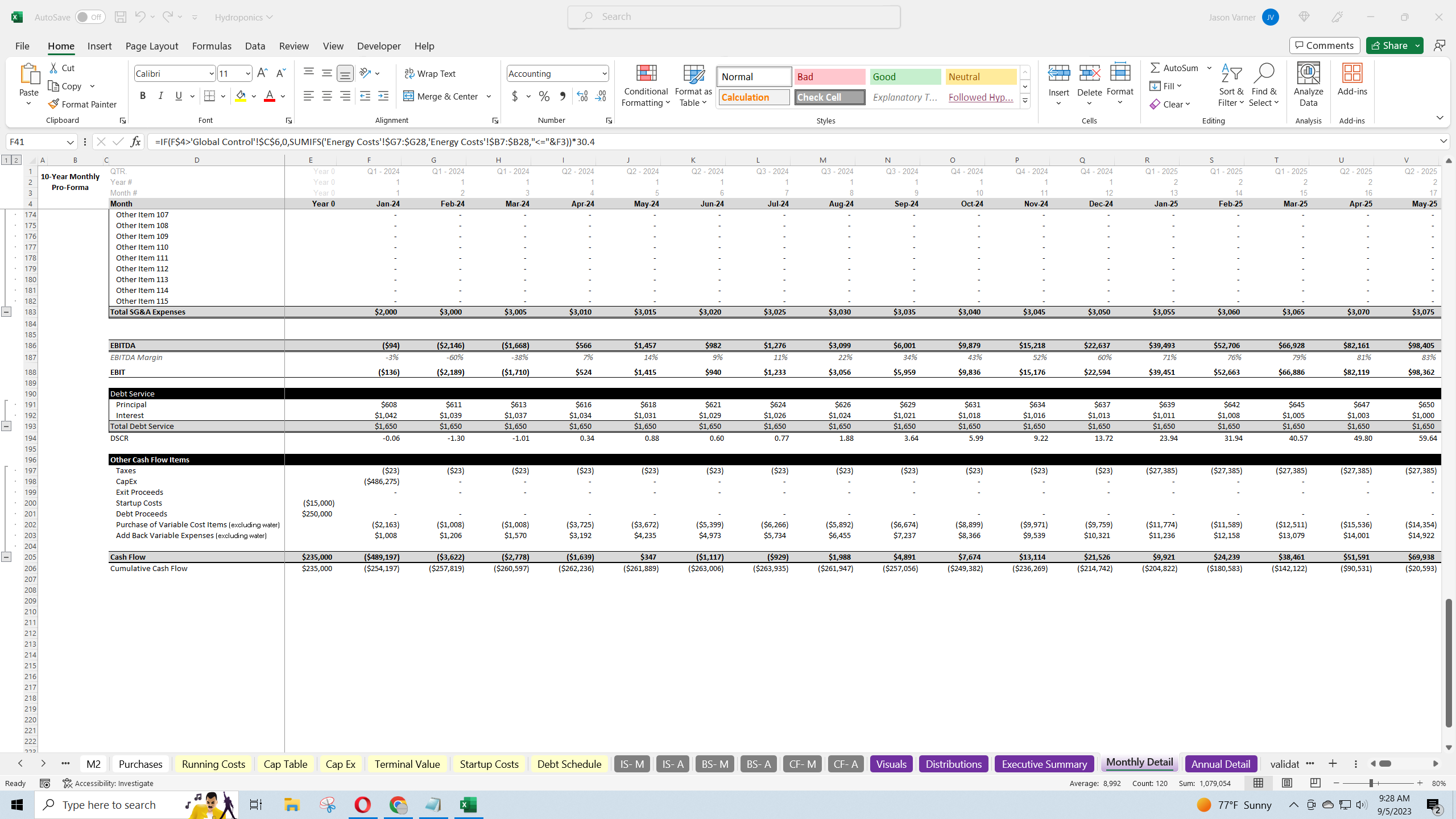Screen dimensions: 1456x819
Task: Apply Underline formatting
Action: pyautogui.click(x=179, y=96)
